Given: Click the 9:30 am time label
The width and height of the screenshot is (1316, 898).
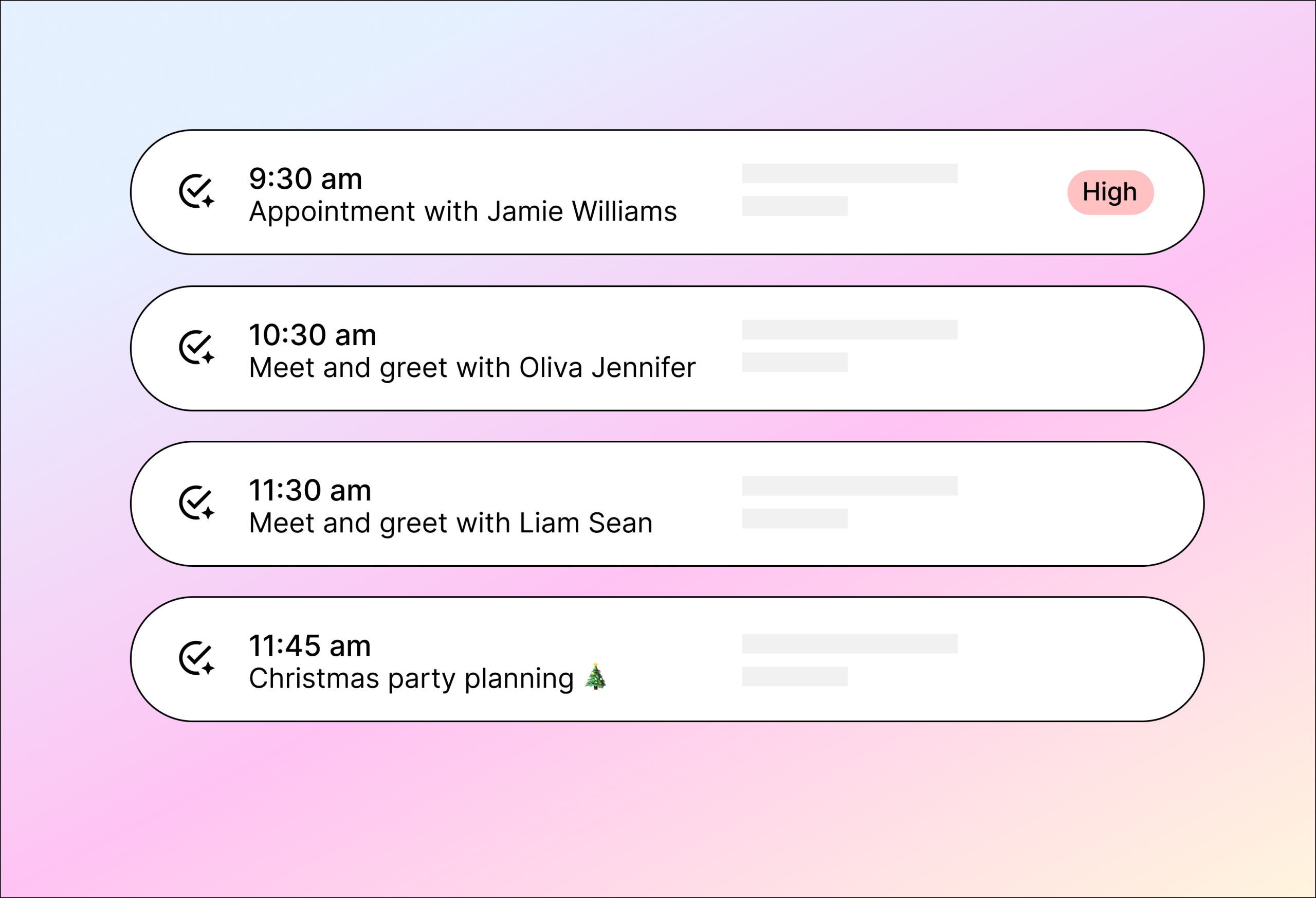Looking at the screenshot, I should [305, 179].
